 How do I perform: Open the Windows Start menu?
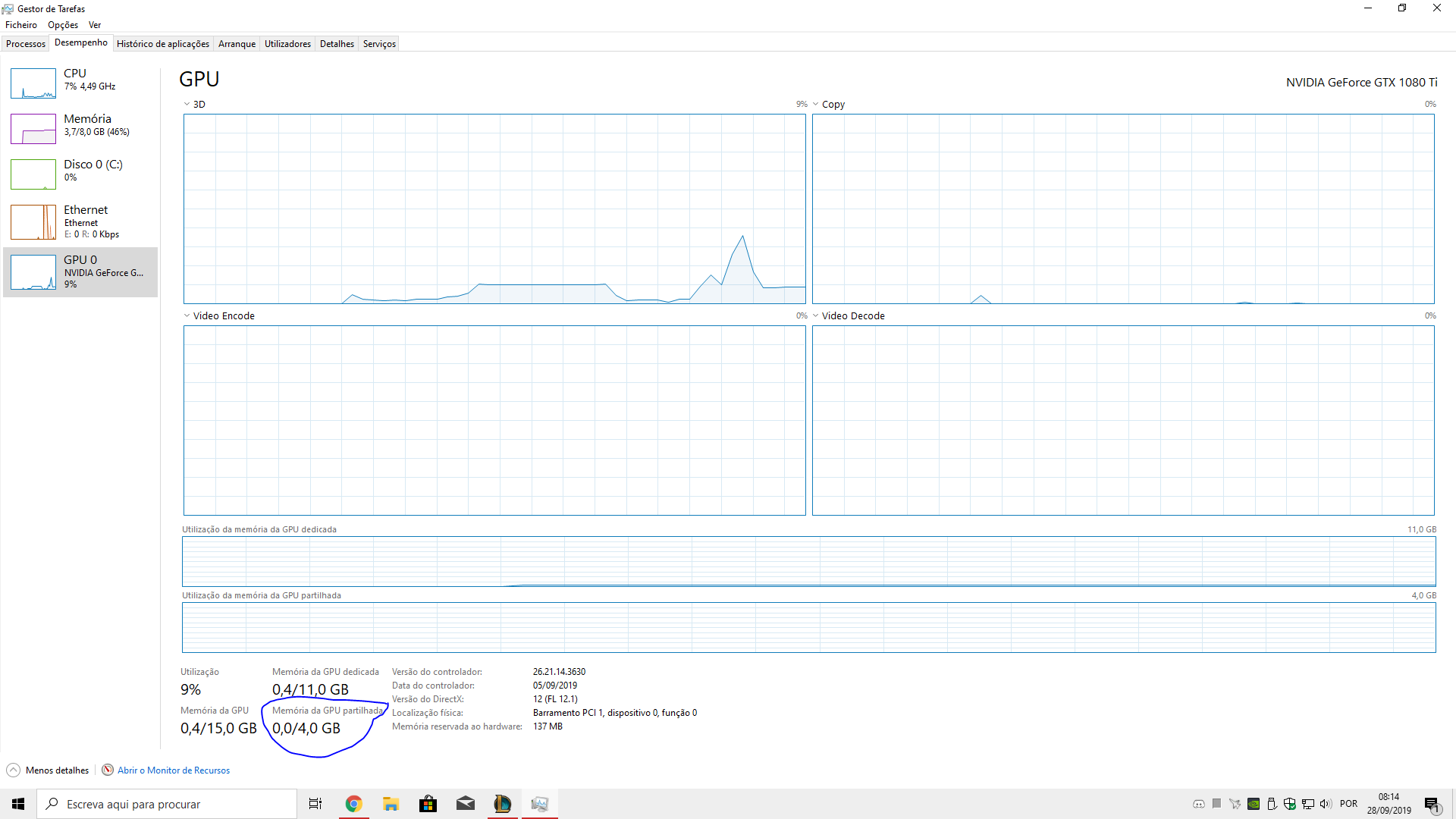pos(18,804)
